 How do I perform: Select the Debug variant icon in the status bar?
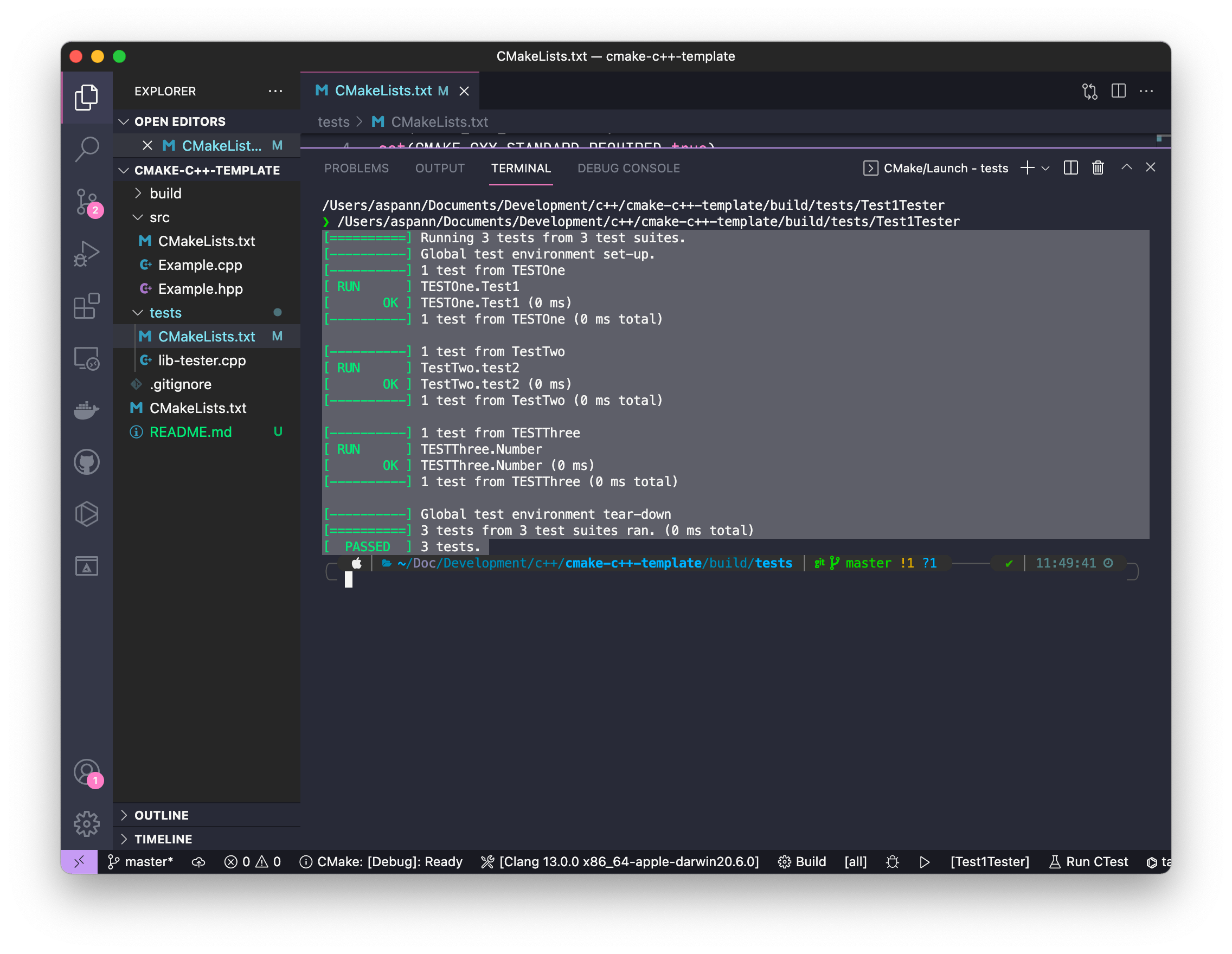892,861
